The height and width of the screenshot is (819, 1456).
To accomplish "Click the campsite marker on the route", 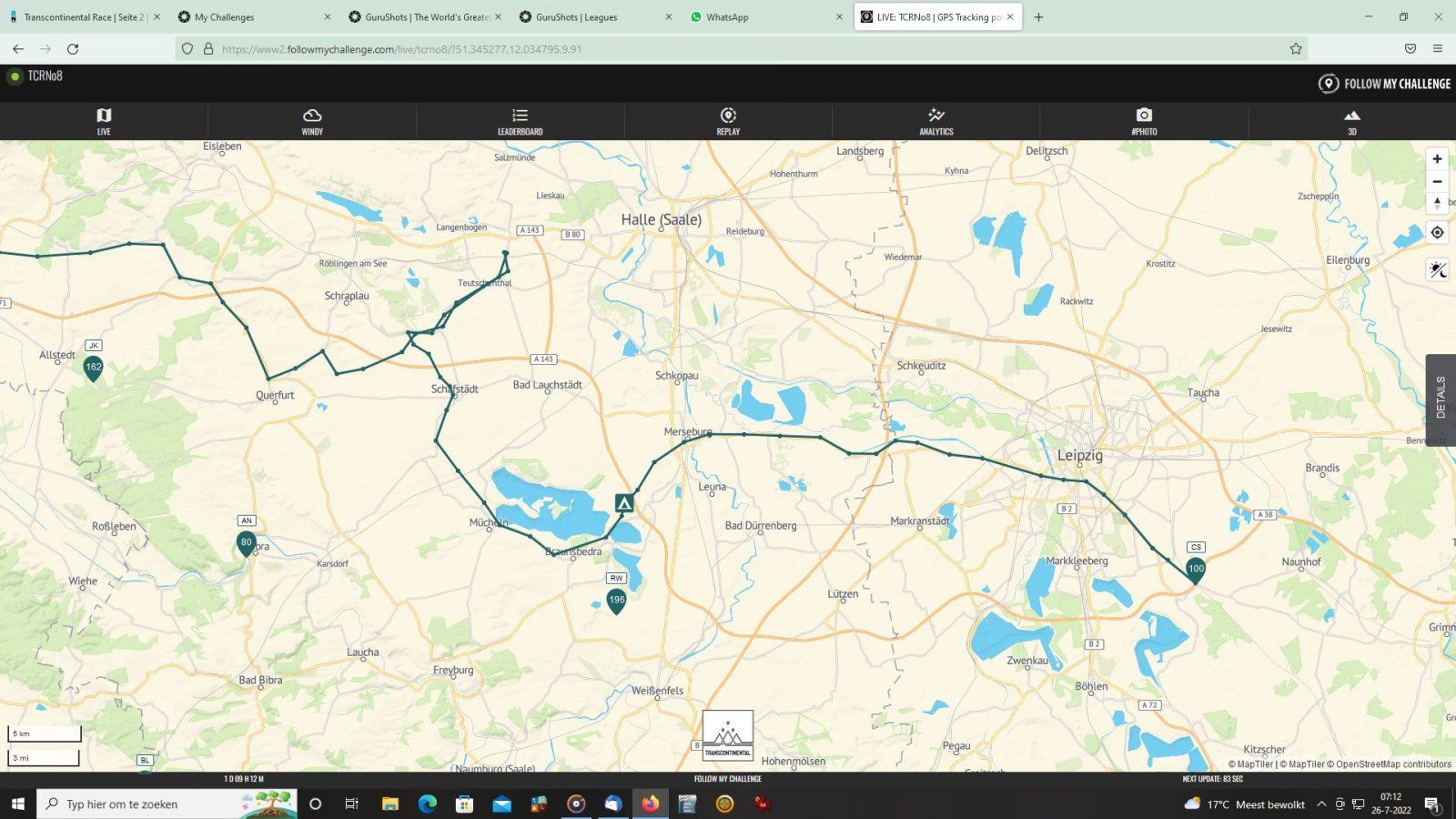I will pyautogui.click(x=623, y=502).
